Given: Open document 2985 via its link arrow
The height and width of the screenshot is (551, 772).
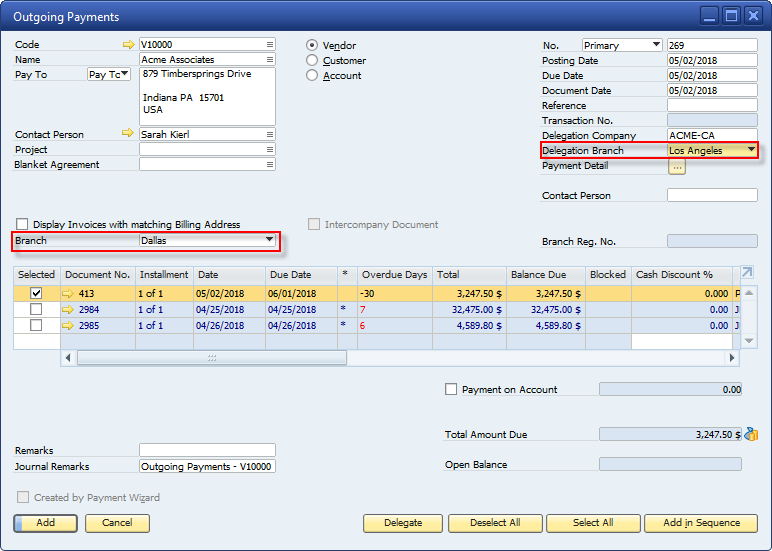Looking at the screenshot, I should click(x=68, y=325).
